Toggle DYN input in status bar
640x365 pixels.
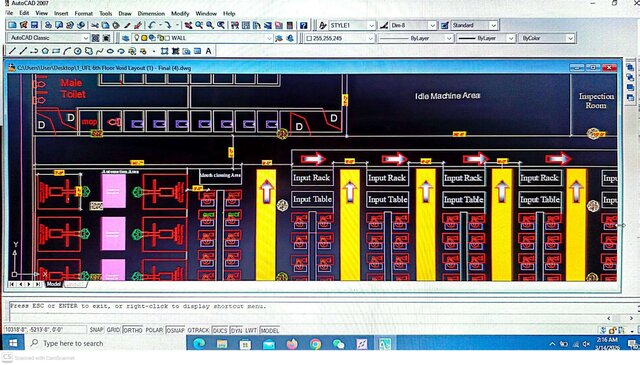tap(236, 330)
